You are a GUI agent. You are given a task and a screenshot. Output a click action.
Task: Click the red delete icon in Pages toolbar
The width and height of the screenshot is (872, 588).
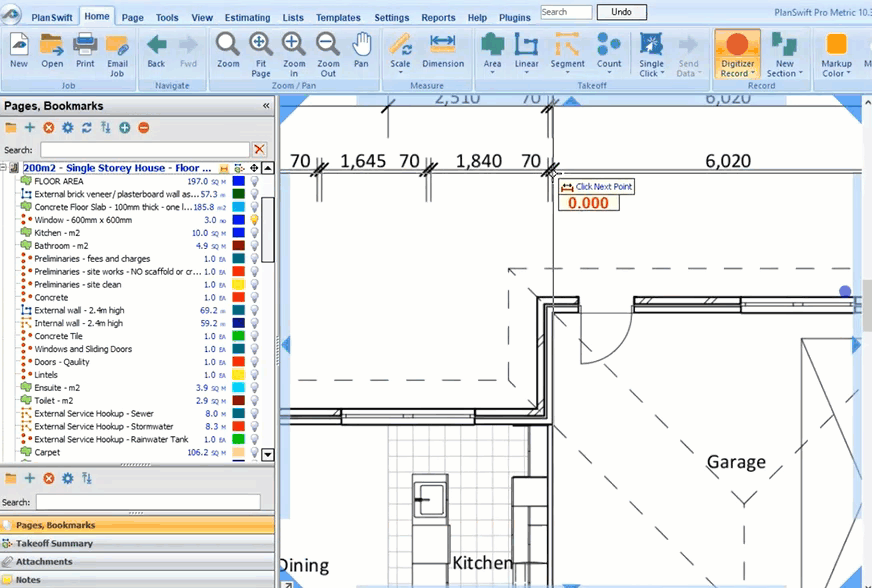click(49, 127)
